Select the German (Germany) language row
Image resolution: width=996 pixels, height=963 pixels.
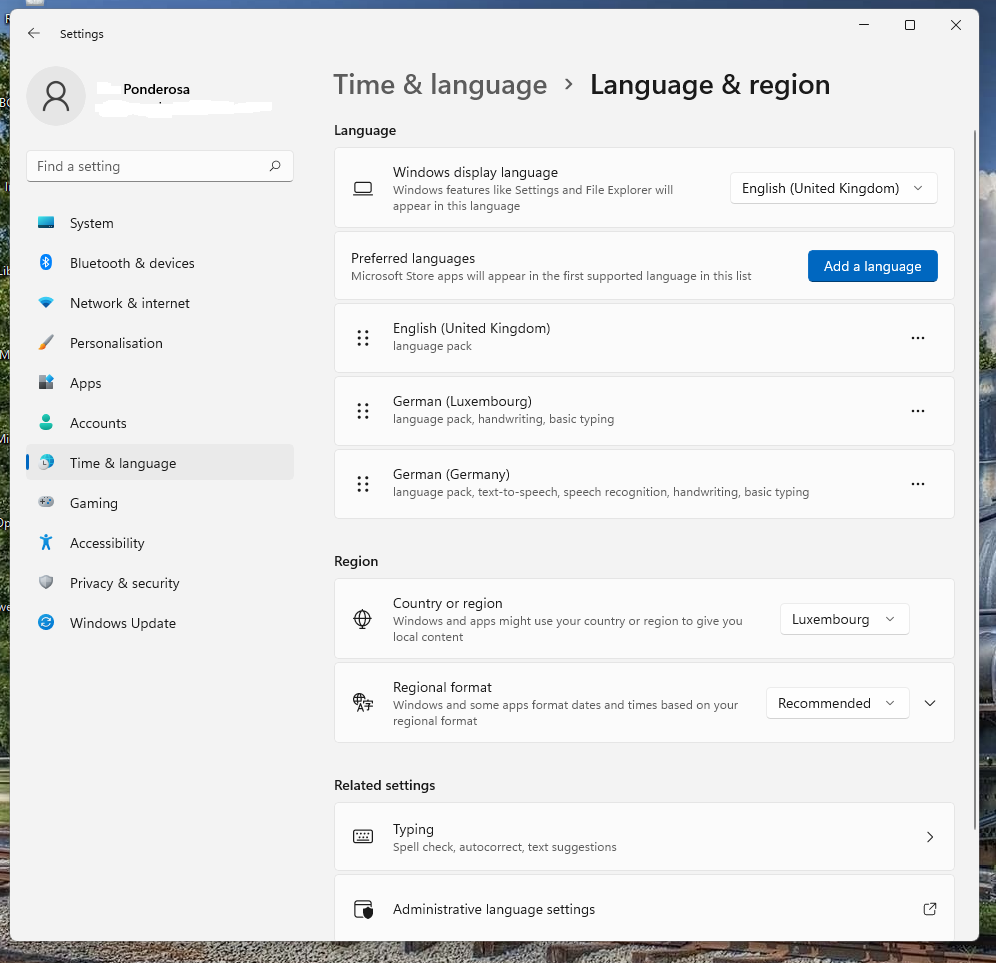click(644, 484)
